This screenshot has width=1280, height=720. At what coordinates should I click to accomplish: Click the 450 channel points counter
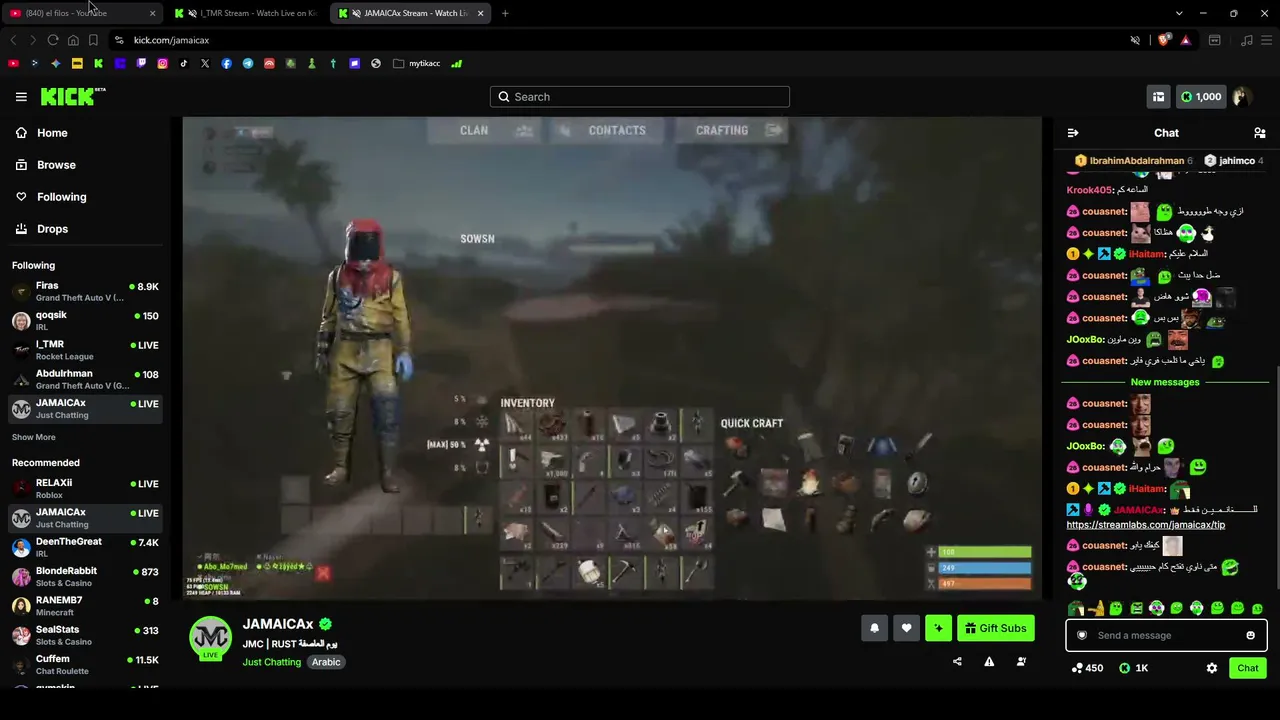pyautogui.click(x=1087, y=668)
